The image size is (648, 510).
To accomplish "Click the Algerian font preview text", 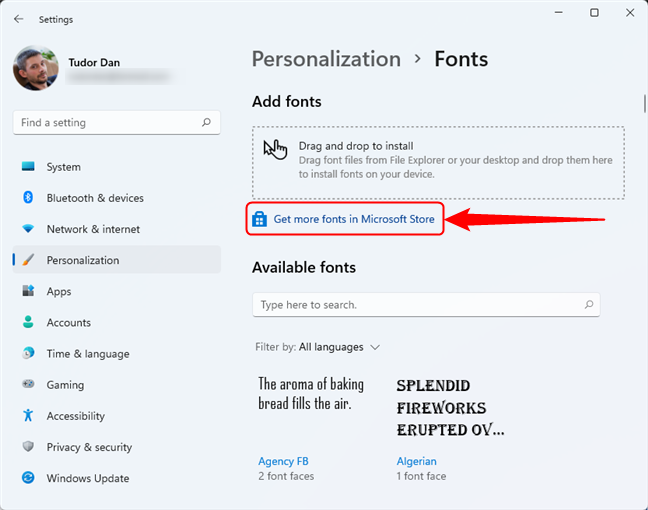I will [450, 408].
